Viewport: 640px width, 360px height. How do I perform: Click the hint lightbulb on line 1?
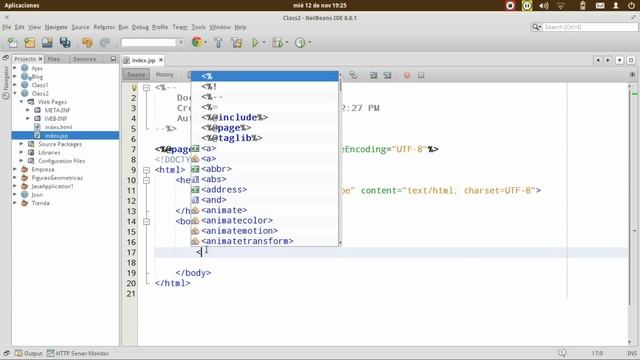(x=134, y=87)
